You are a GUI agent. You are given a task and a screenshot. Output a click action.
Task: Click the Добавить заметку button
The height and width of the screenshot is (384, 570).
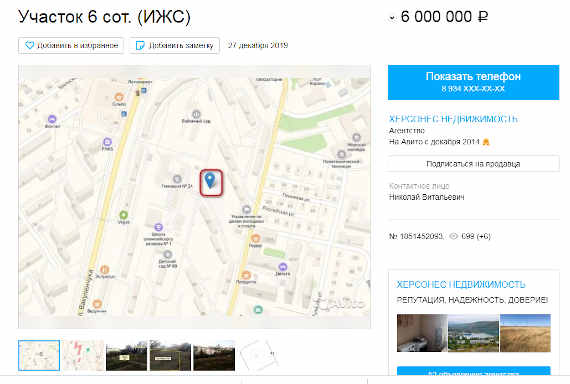click(174, 45)
